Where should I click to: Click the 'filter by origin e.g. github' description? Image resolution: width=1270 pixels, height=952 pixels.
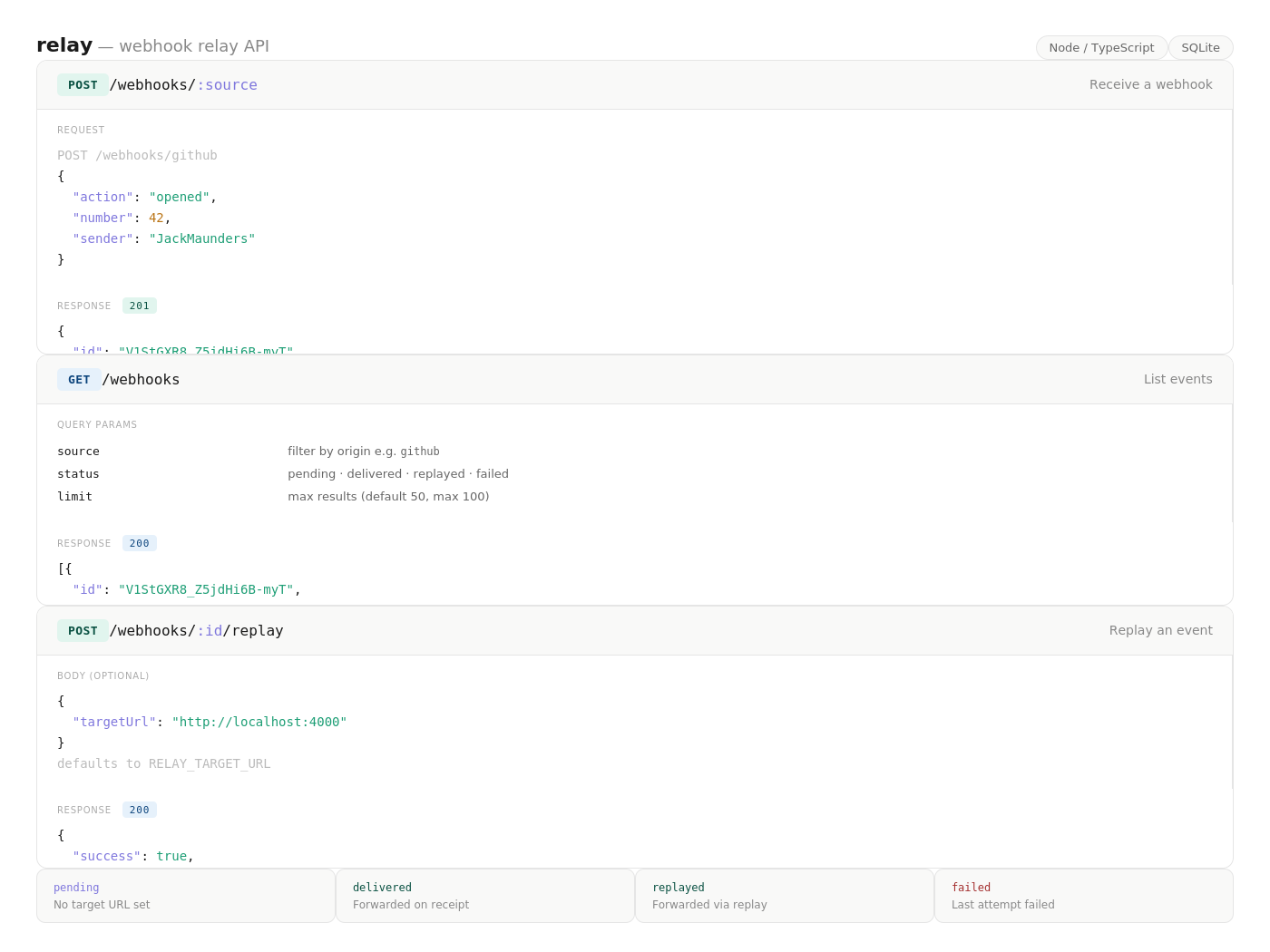click(x=364, y=452)
